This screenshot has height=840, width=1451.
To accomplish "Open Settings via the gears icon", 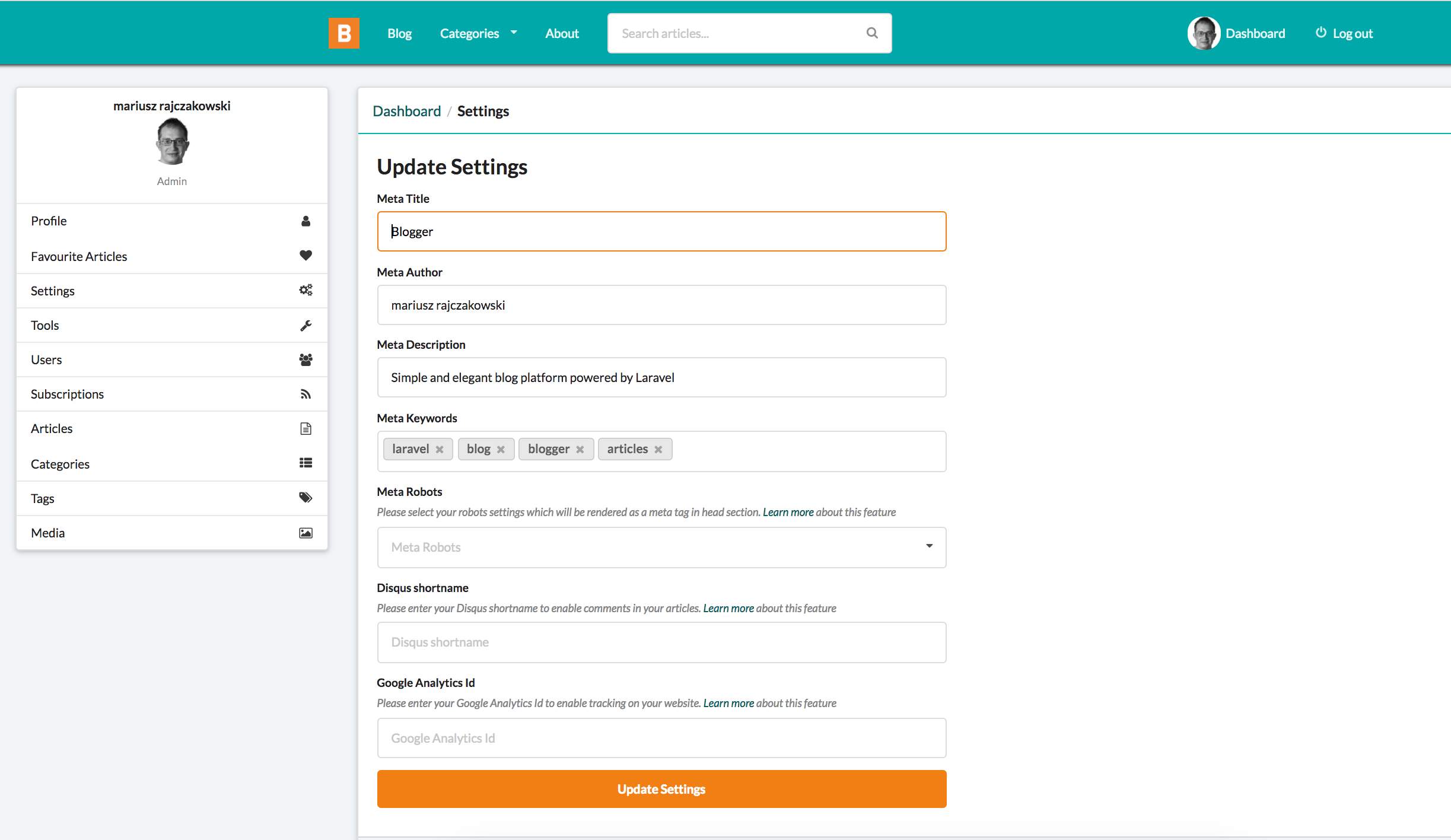I will pyautogui.click(x=306, y=290).
